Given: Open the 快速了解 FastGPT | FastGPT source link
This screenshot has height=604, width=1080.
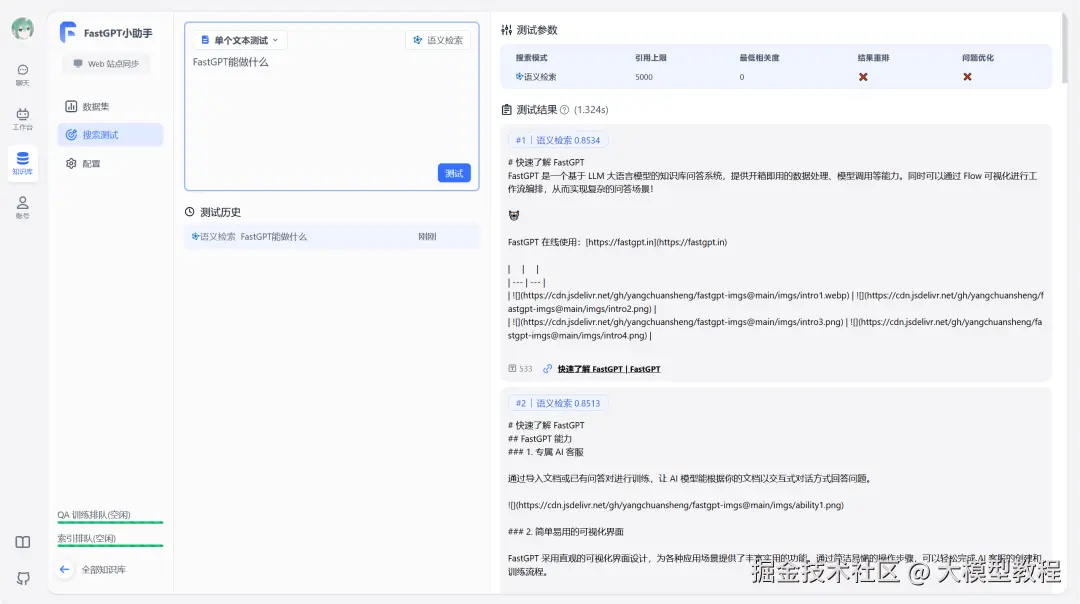Looking at the screenshot, I should (609, 369).
